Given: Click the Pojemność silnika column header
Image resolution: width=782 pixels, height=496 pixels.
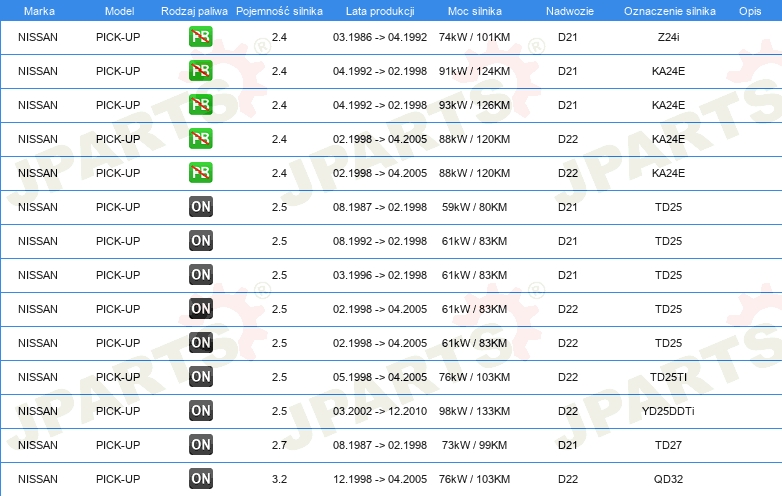Looking at the screenshot, I should pyautogui.click(x=279, y=11).
